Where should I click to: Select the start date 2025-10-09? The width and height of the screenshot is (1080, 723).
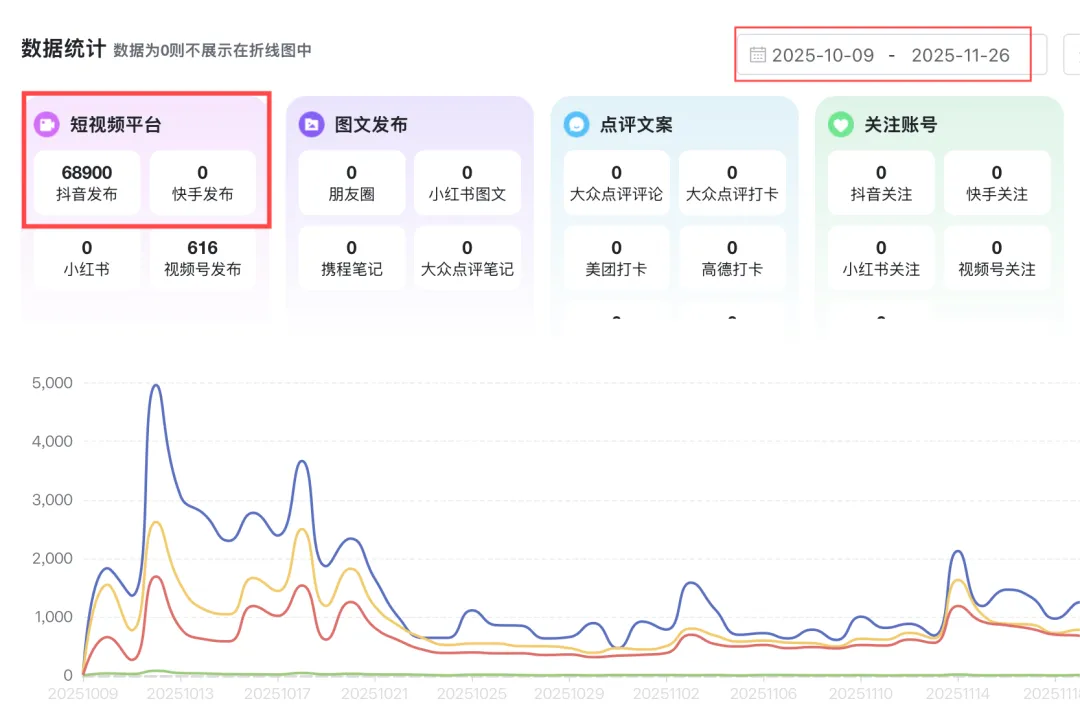[824, 56]
